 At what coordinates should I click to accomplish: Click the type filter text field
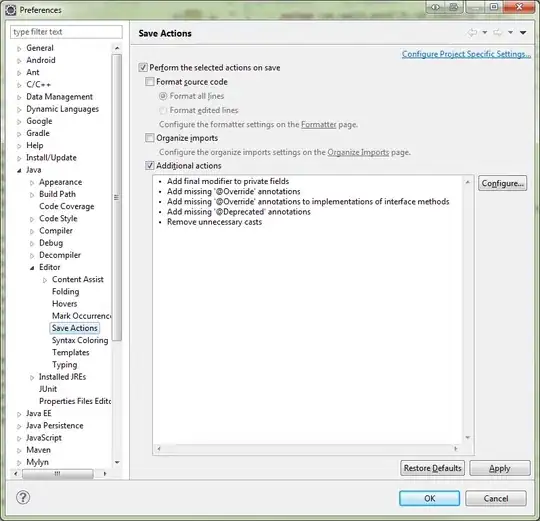(66, 32)
